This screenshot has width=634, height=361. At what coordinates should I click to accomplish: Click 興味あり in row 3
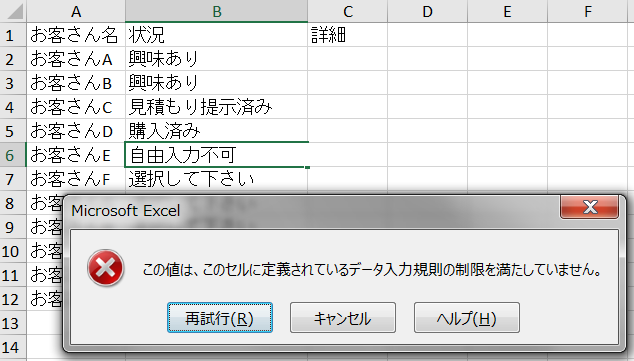pos(216,83)
